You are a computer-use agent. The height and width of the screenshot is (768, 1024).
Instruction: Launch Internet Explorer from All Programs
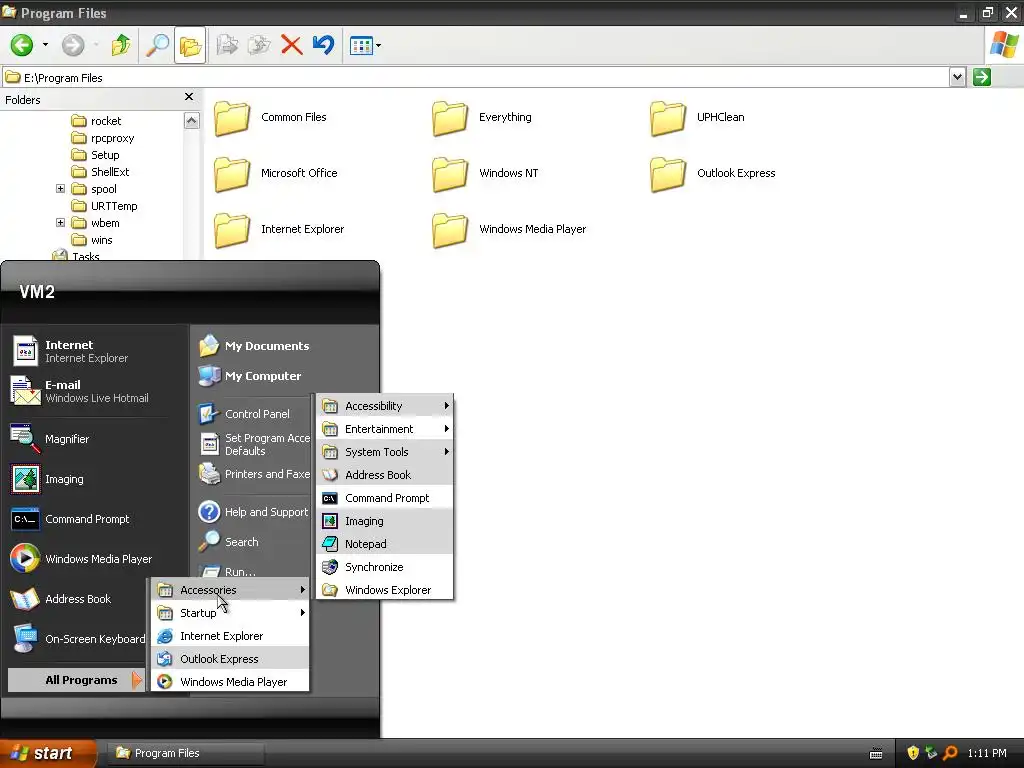[x=231, y=636]
